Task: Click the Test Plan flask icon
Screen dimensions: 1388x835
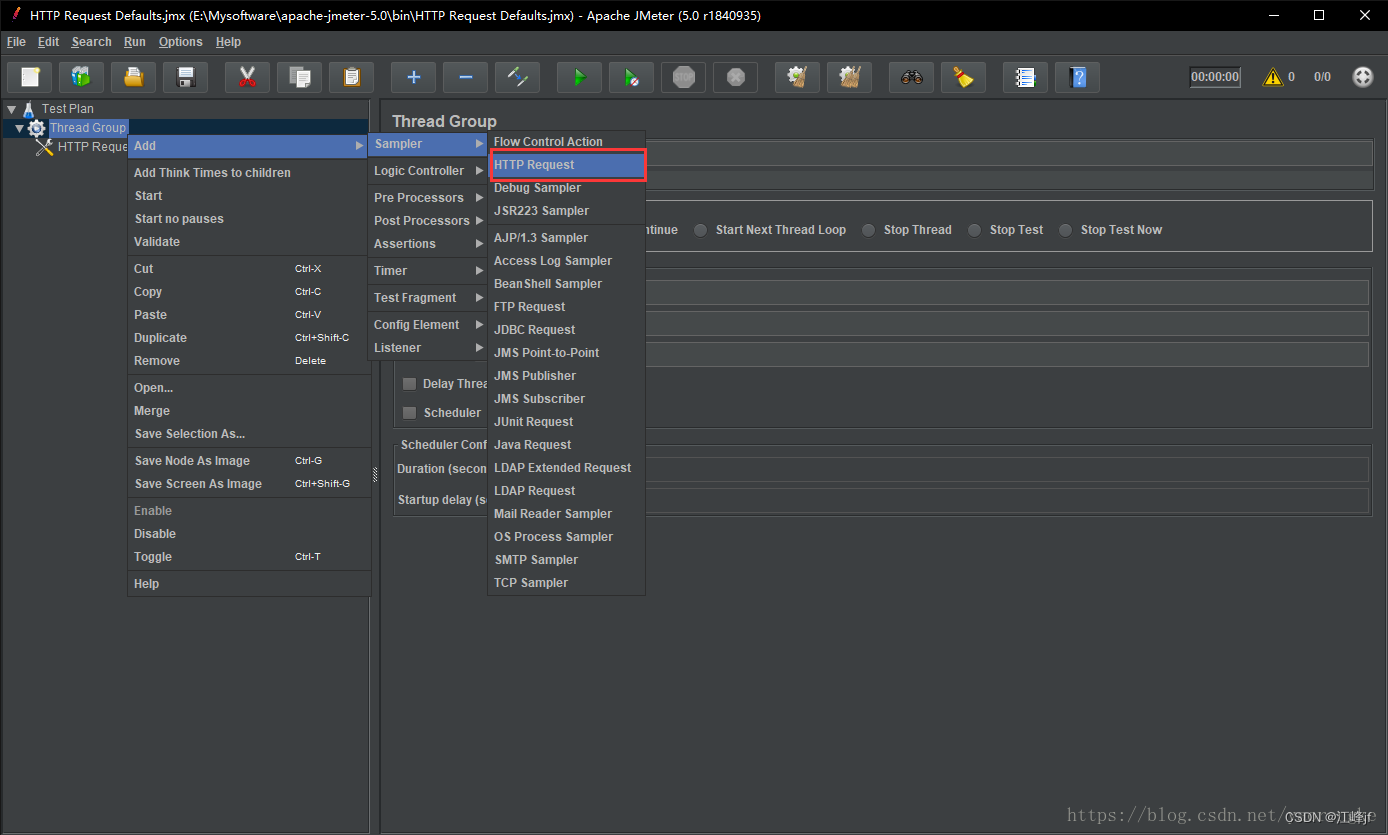Action: pos(29,109)
